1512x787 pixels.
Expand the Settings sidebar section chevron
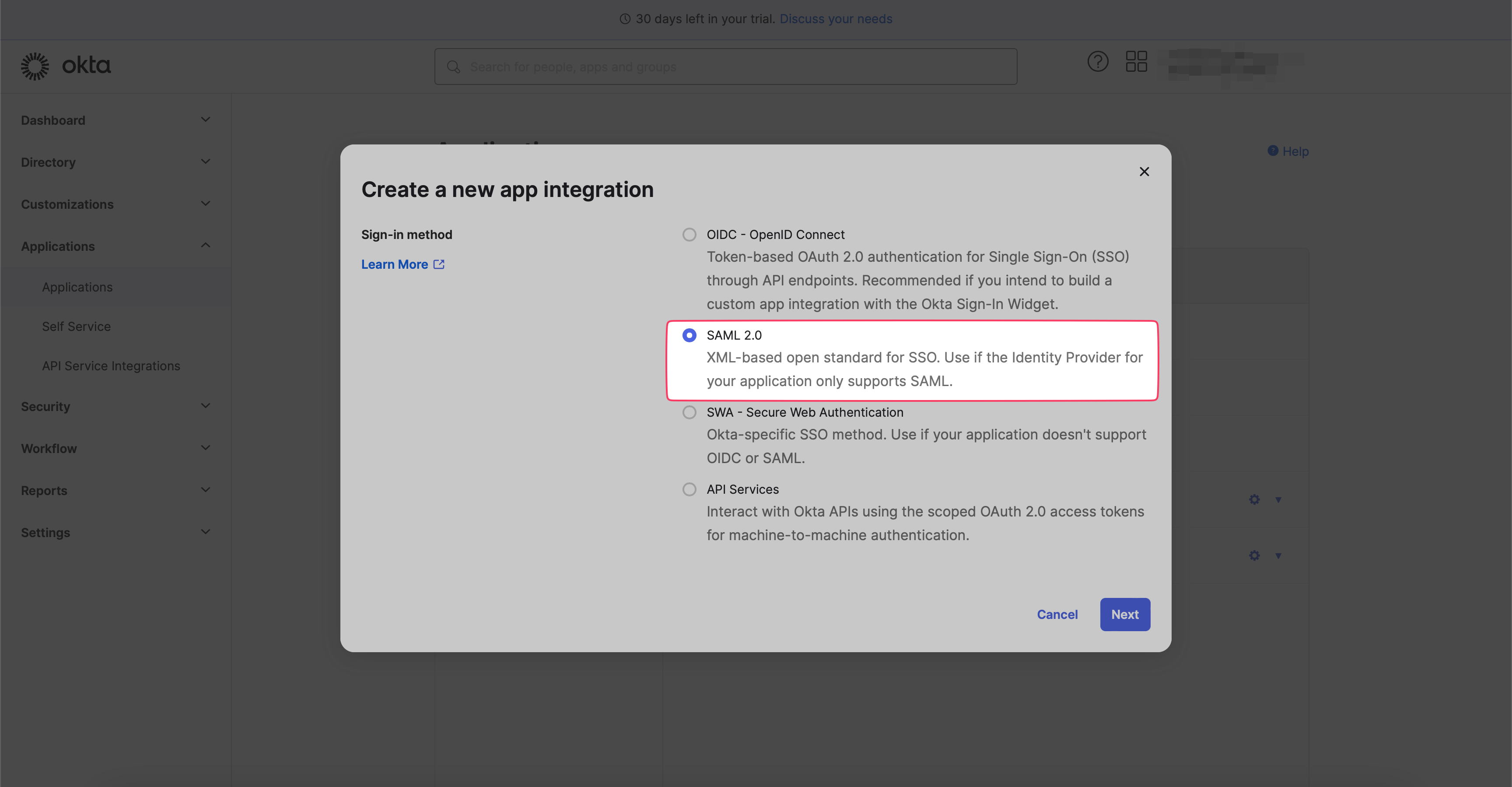(x=206, y=532)
